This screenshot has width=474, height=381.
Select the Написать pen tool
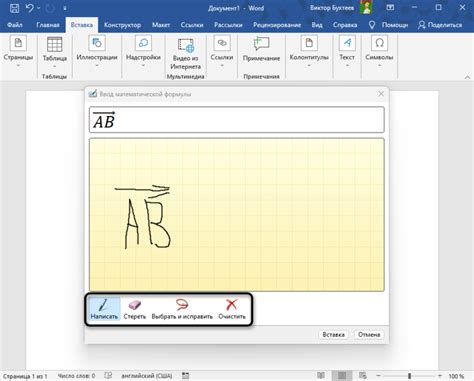point(104,309)
